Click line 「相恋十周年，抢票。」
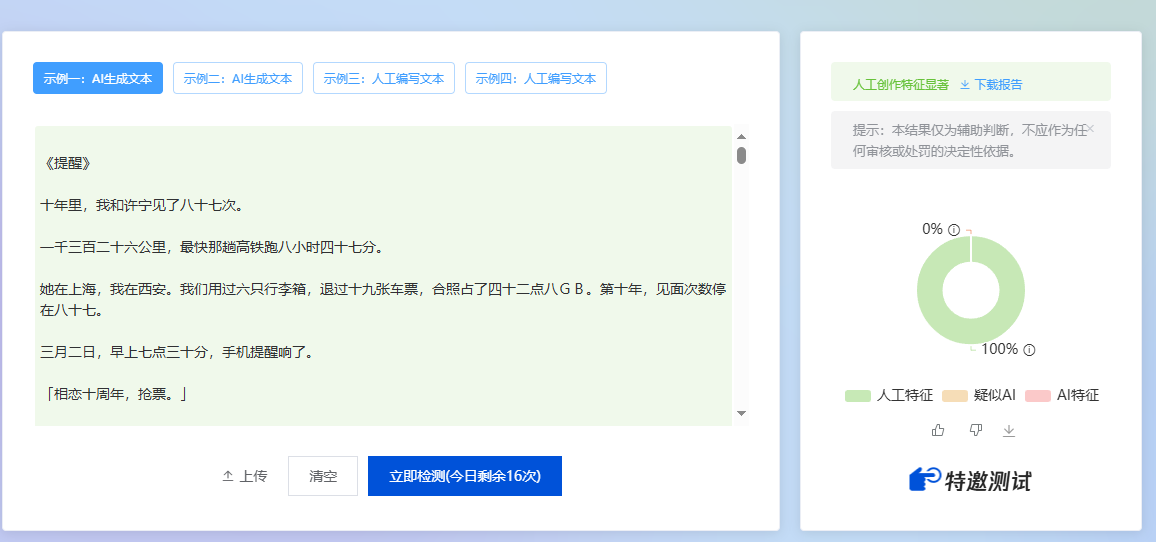Screen dimensions: 1156x542 coord(115,395)
